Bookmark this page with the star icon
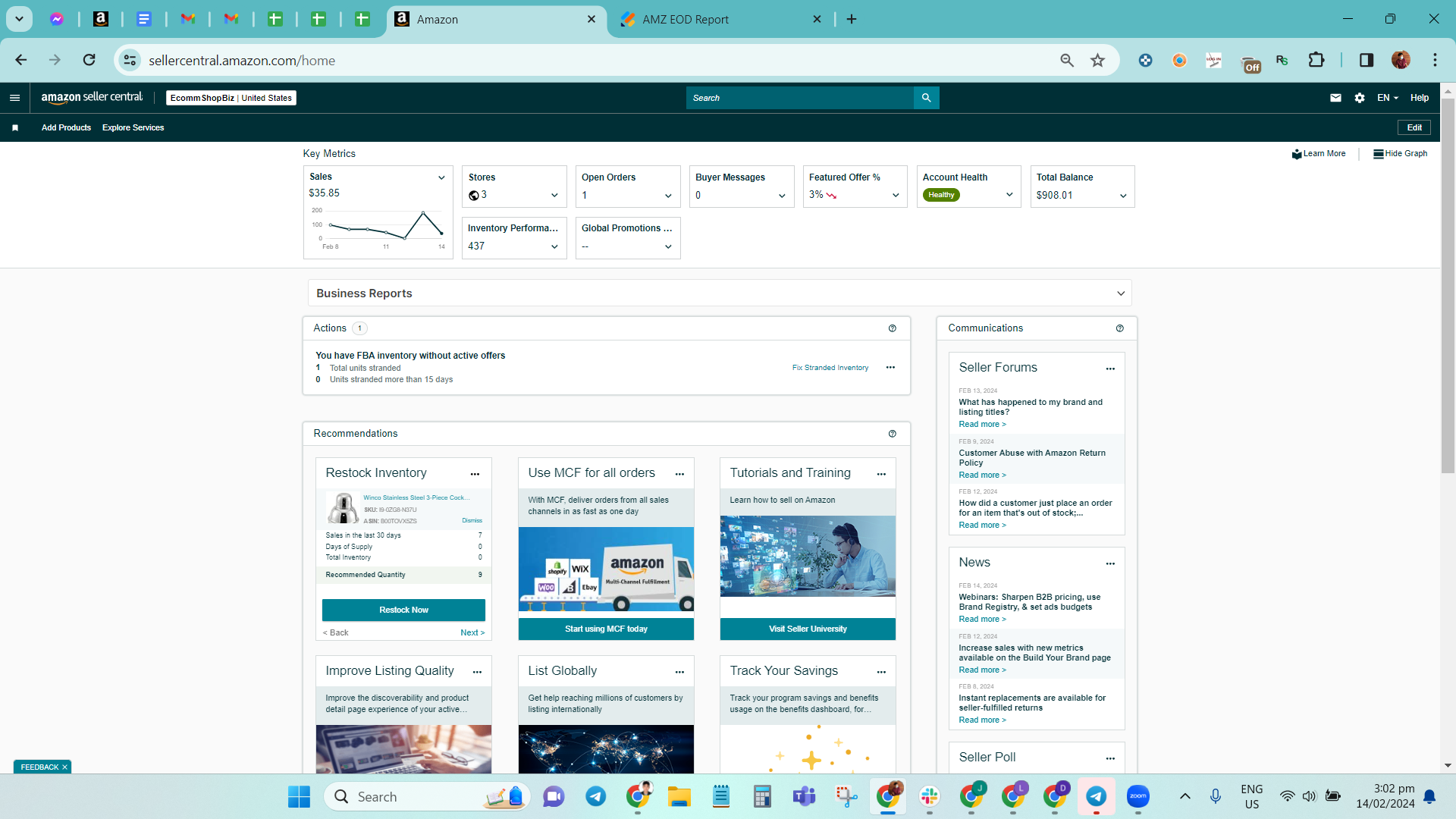Viewport: 1456px width, 819px height. [1097, 60]
